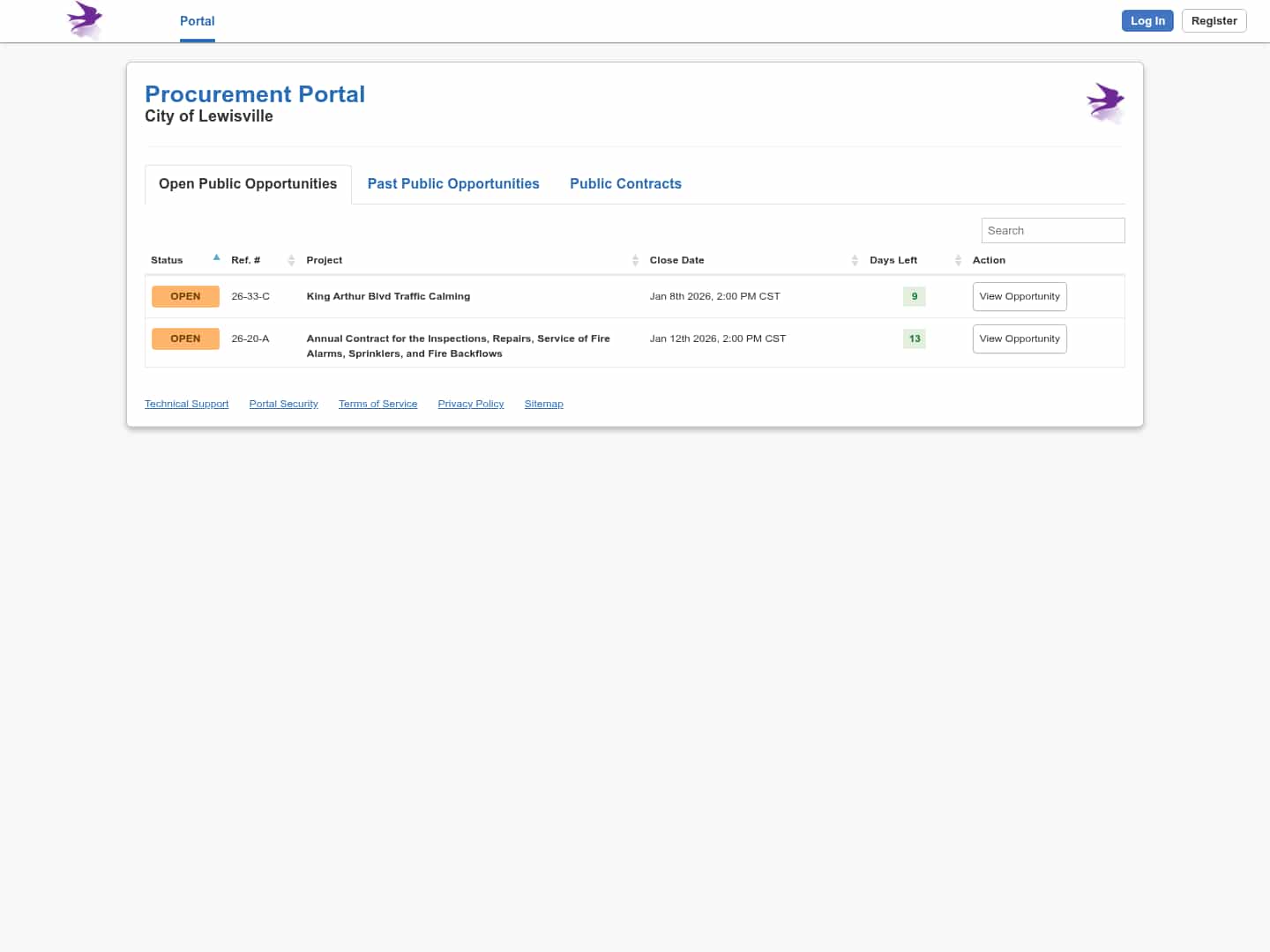Screen dimensions: 1270x952
Task: Open the Portal navigation item
Action: click(197, 21)
